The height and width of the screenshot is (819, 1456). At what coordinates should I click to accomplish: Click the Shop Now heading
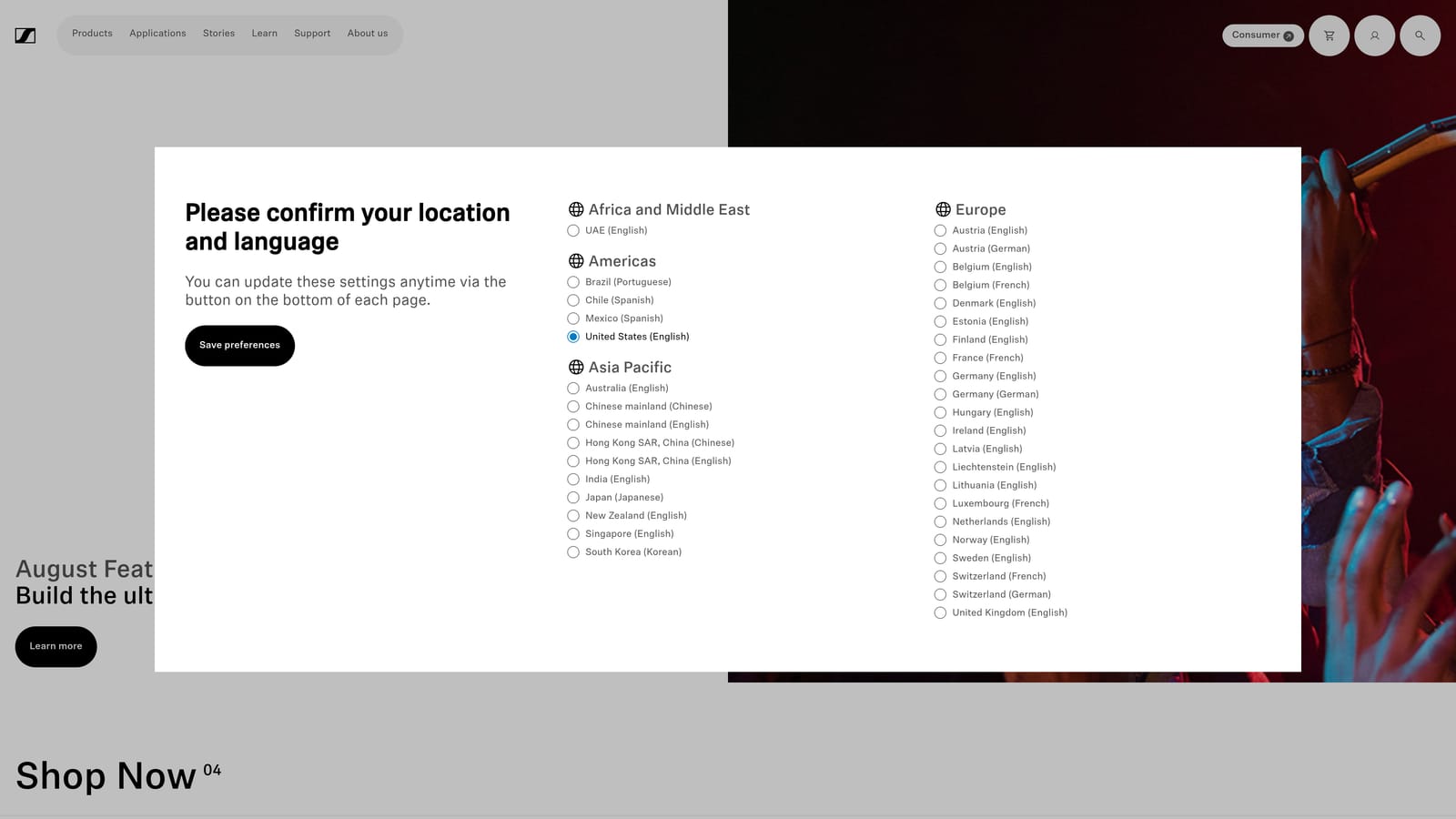click(106, 776)
